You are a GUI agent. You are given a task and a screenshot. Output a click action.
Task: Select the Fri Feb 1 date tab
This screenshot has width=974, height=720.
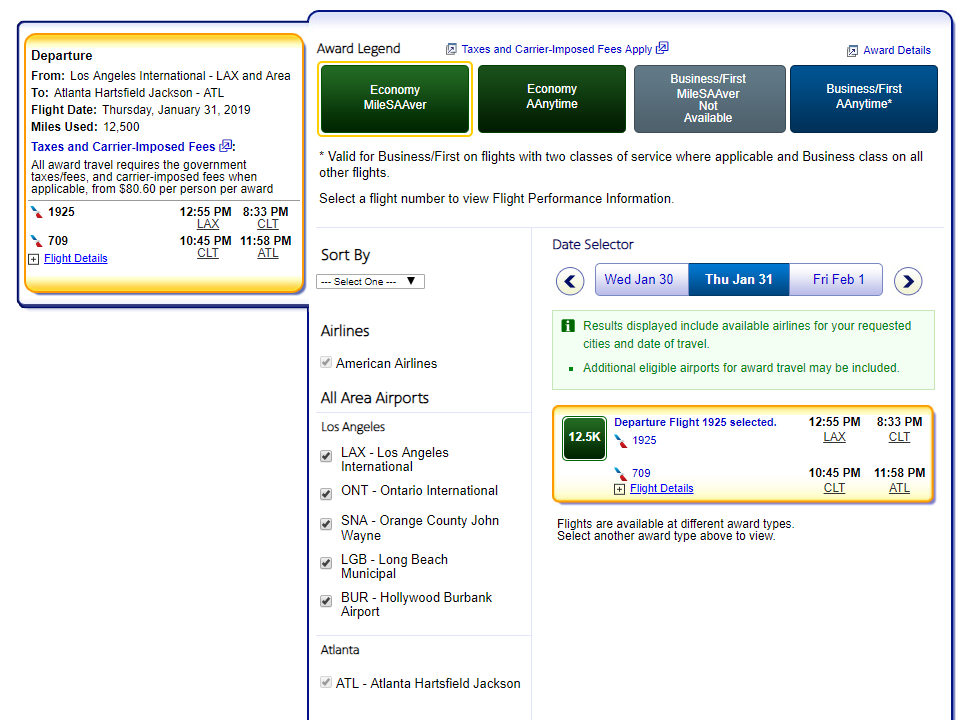point(837,280)
